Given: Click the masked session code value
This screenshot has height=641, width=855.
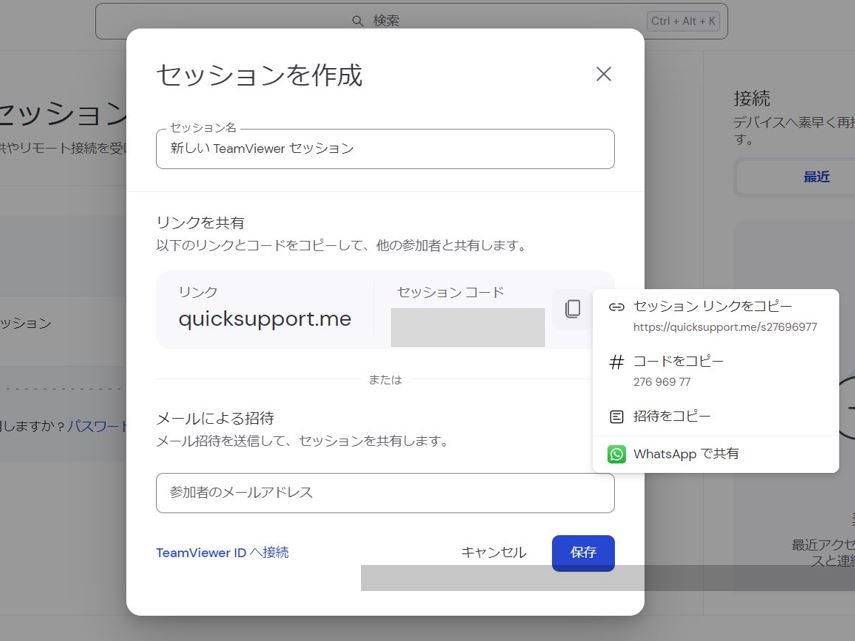Looking at the screenshot, I should tap(468, 327).
